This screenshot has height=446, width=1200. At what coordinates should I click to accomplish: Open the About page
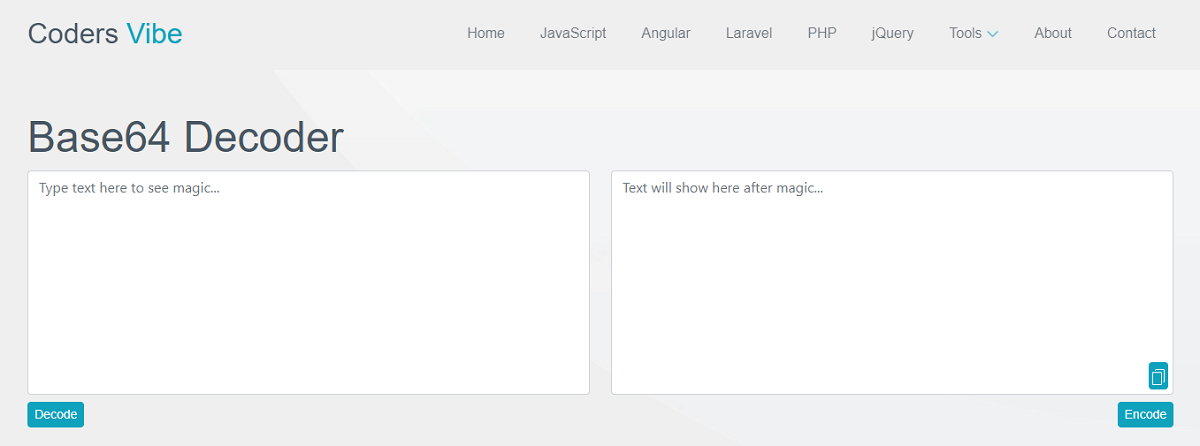(x=1053, y=33)
